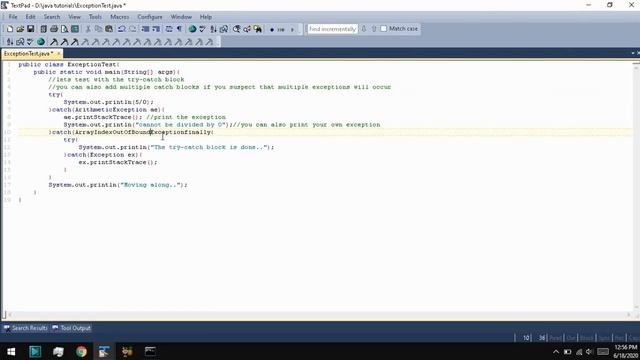Click the "public class ExceptionTest" line
Image resolution: width=640 pixels, height=360 pixels.
tap(69, 64)
